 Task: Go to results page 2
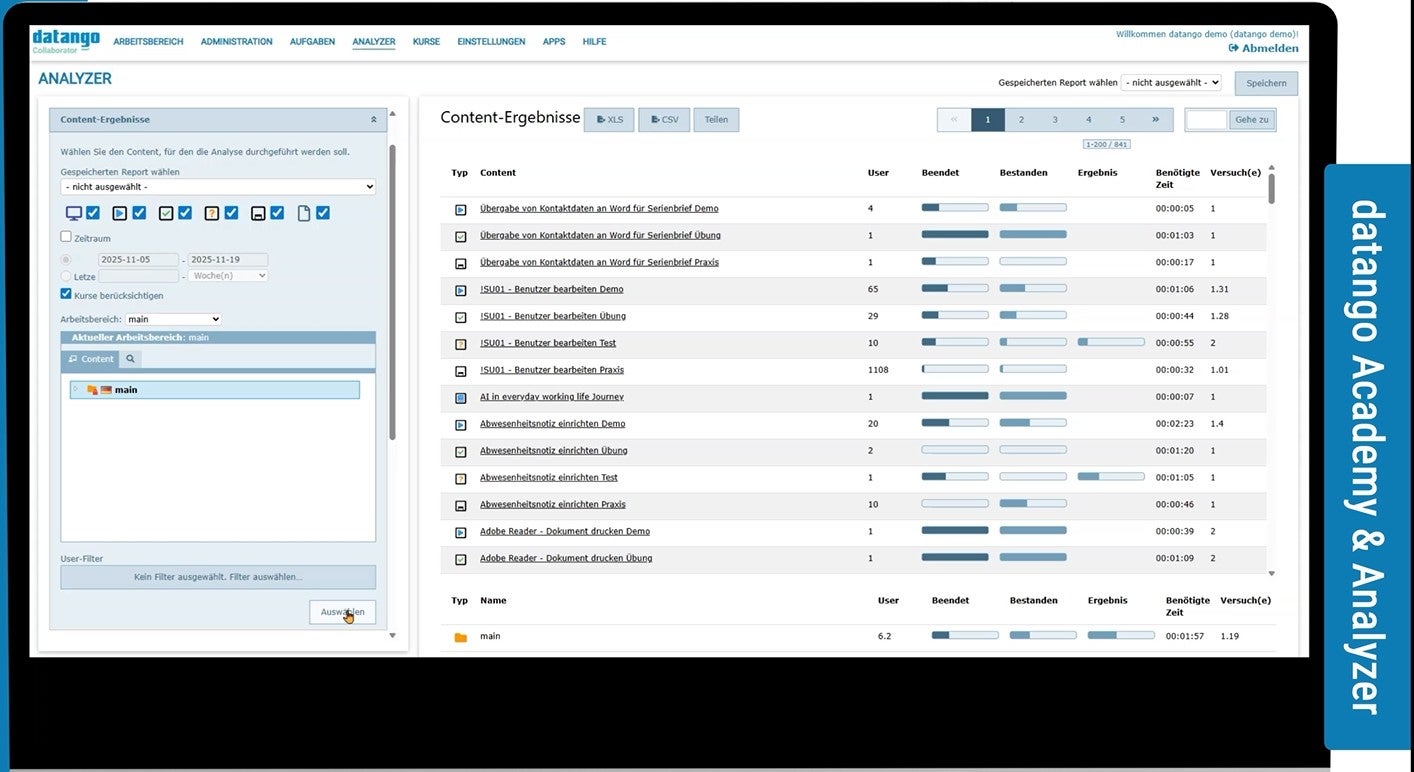pyautogui.click(x=1021, y=120)
